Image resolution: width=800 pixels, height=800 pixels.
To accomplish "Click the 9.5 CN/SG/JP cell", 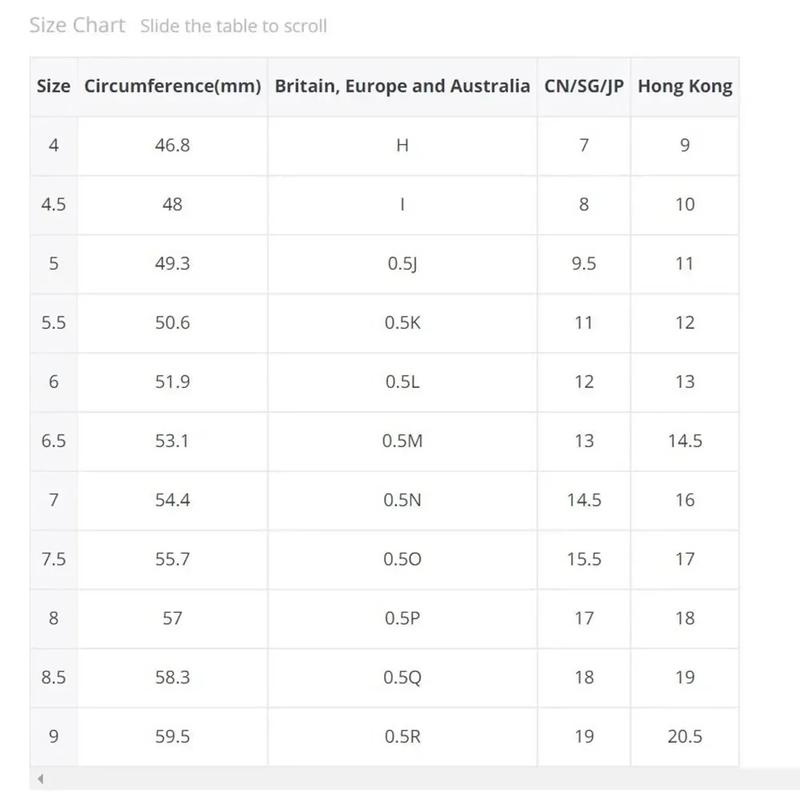I will click(584, 264).
